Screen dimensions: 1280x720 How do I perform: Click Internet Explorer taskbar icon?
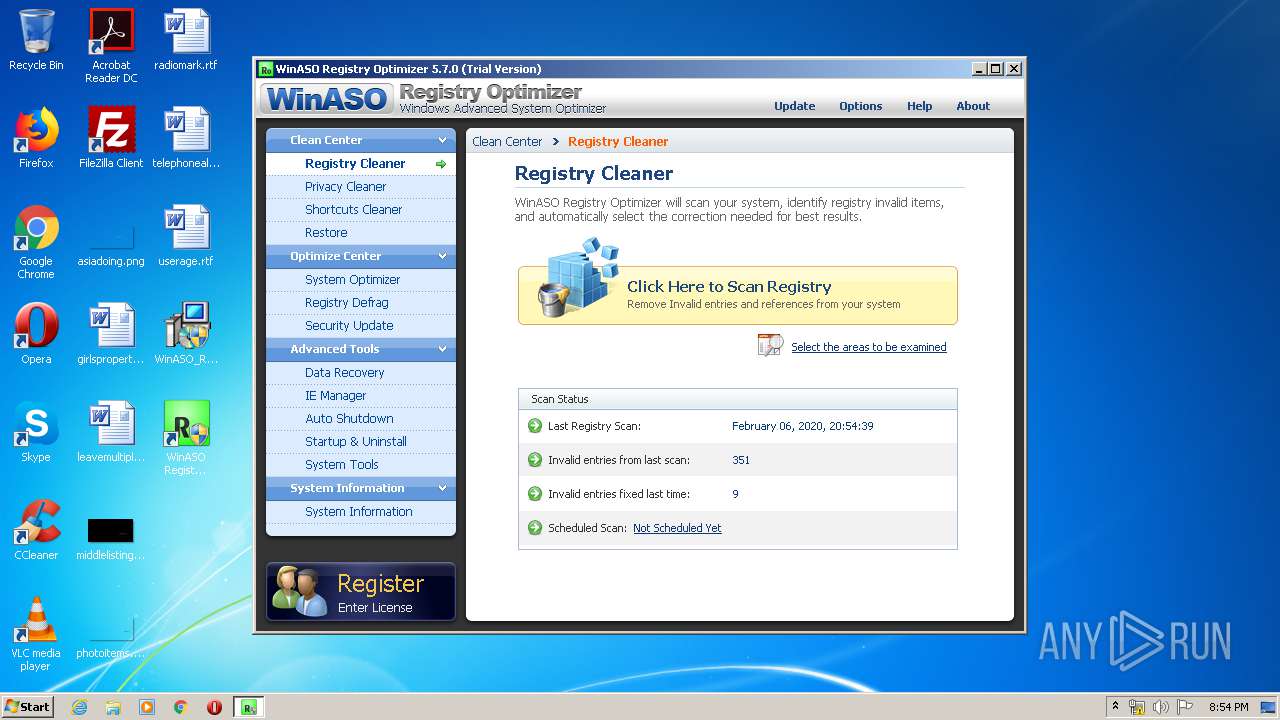click(x=79, y=707)
